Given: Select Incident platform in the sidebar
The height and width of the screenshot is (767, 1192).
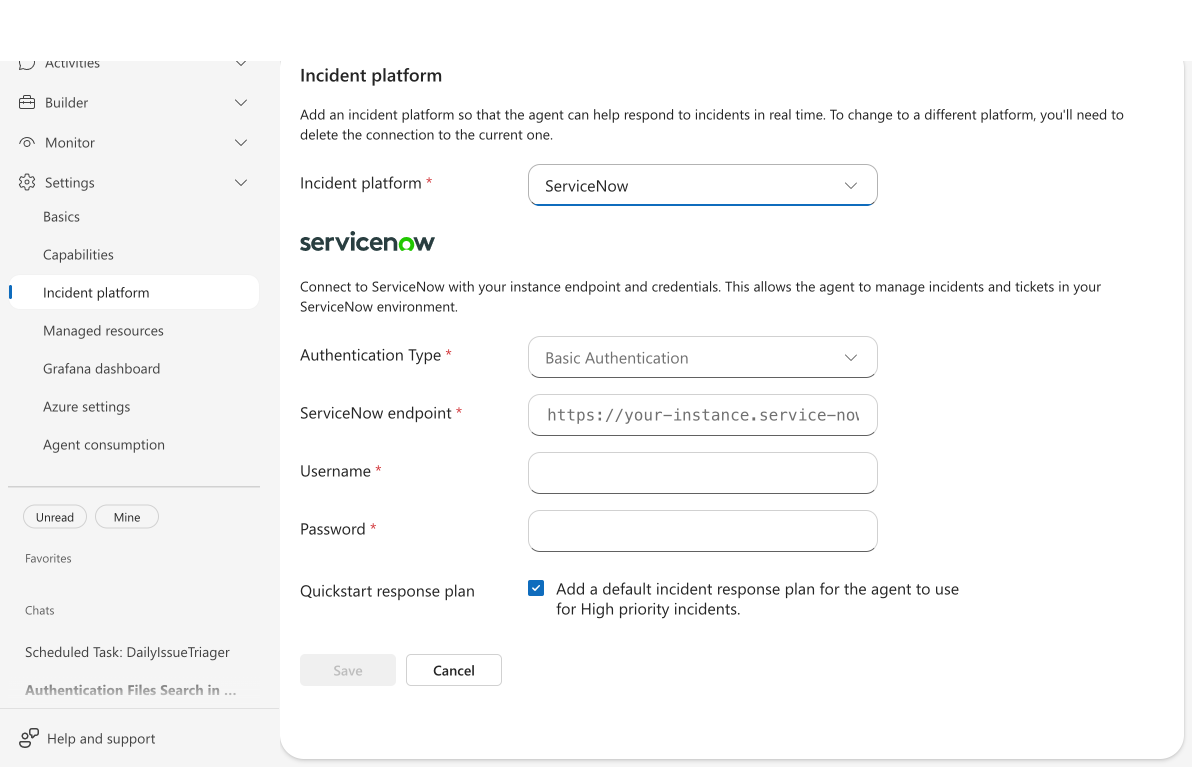Looking at the screenshot, I should click(135, 293).
